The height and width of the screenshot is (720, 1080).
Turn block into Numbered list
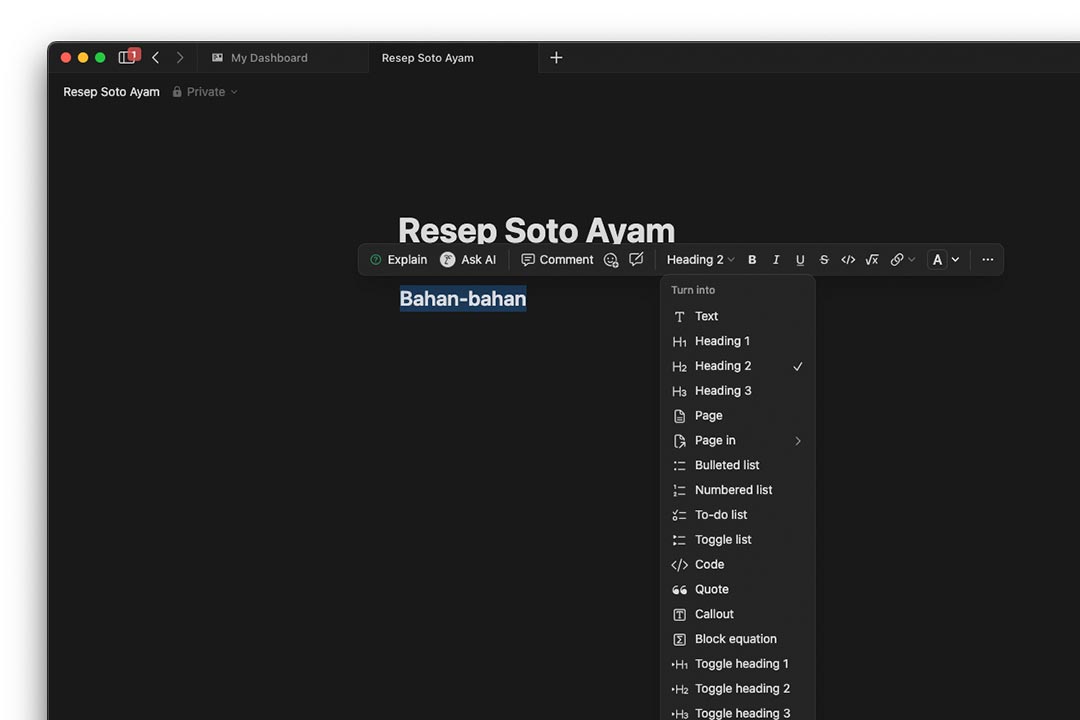738,490
